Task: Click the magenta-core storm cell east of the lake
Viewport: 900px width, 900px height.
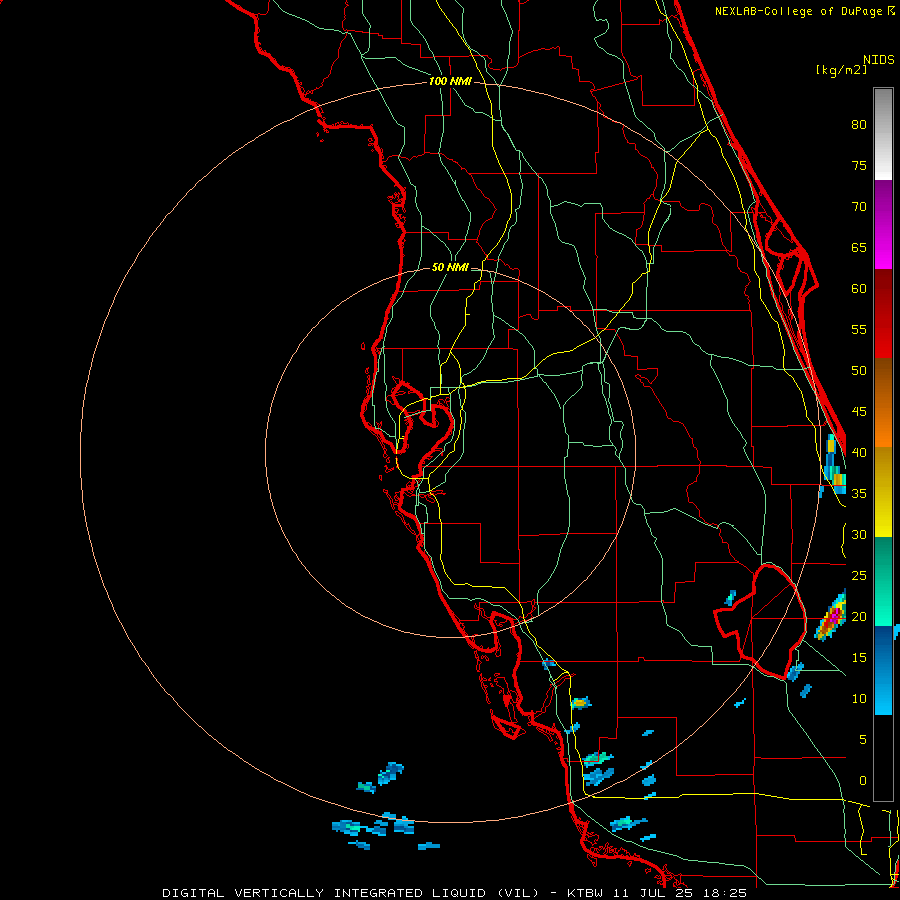Action: pyautogui.click(x=831, y=616)
